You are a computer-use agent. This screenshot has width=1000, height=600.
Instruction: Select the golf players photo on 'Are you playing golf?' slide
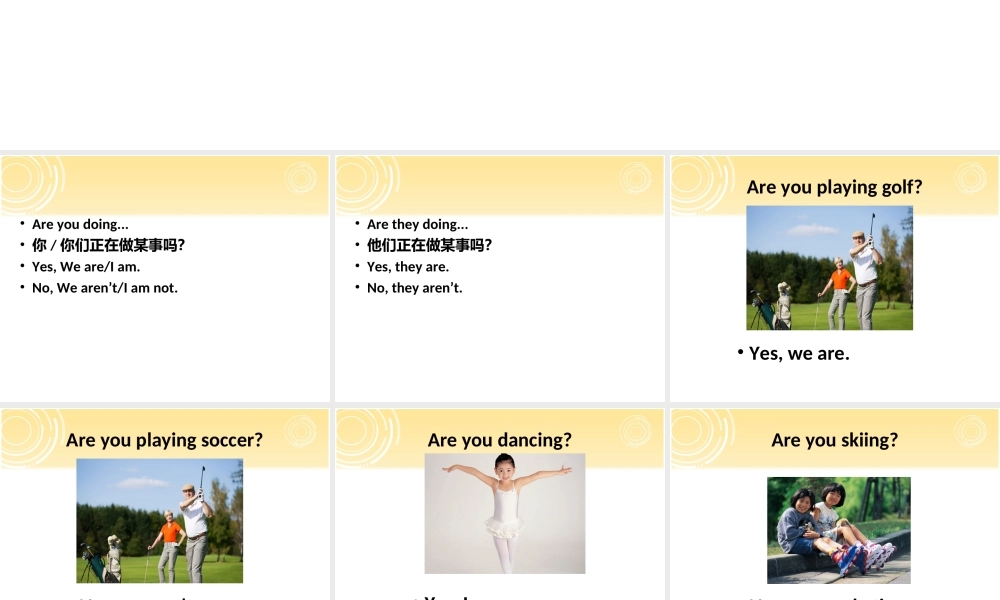click(x=829, y=268)
